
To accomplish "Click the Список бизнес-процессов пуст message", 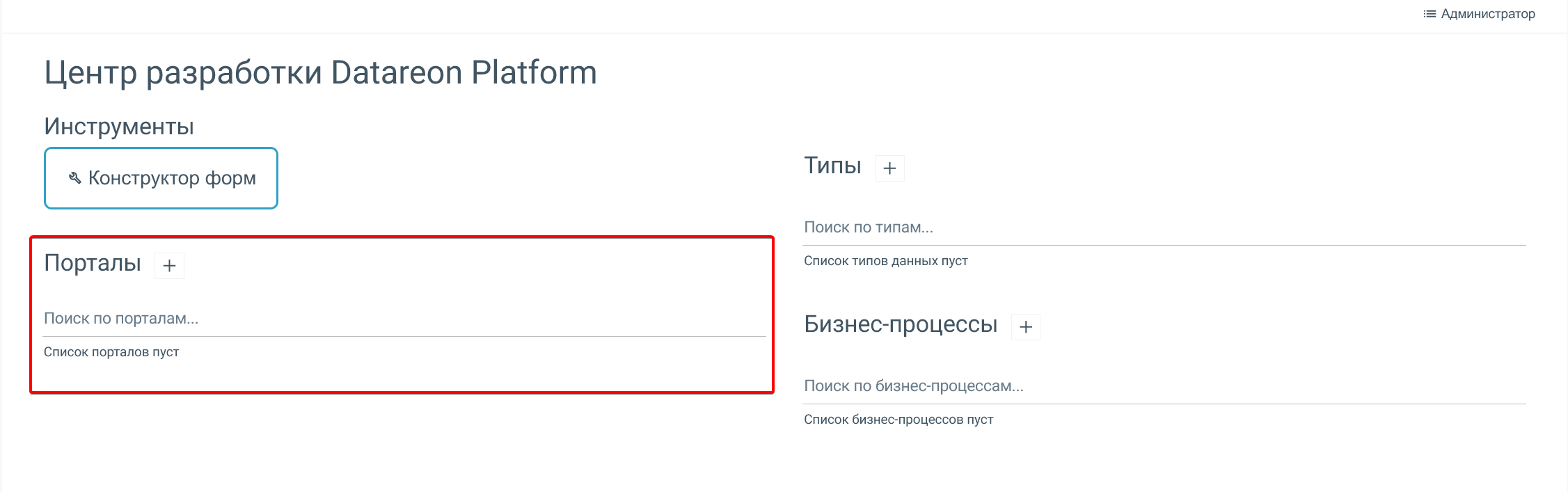I will tap(898, 420).
